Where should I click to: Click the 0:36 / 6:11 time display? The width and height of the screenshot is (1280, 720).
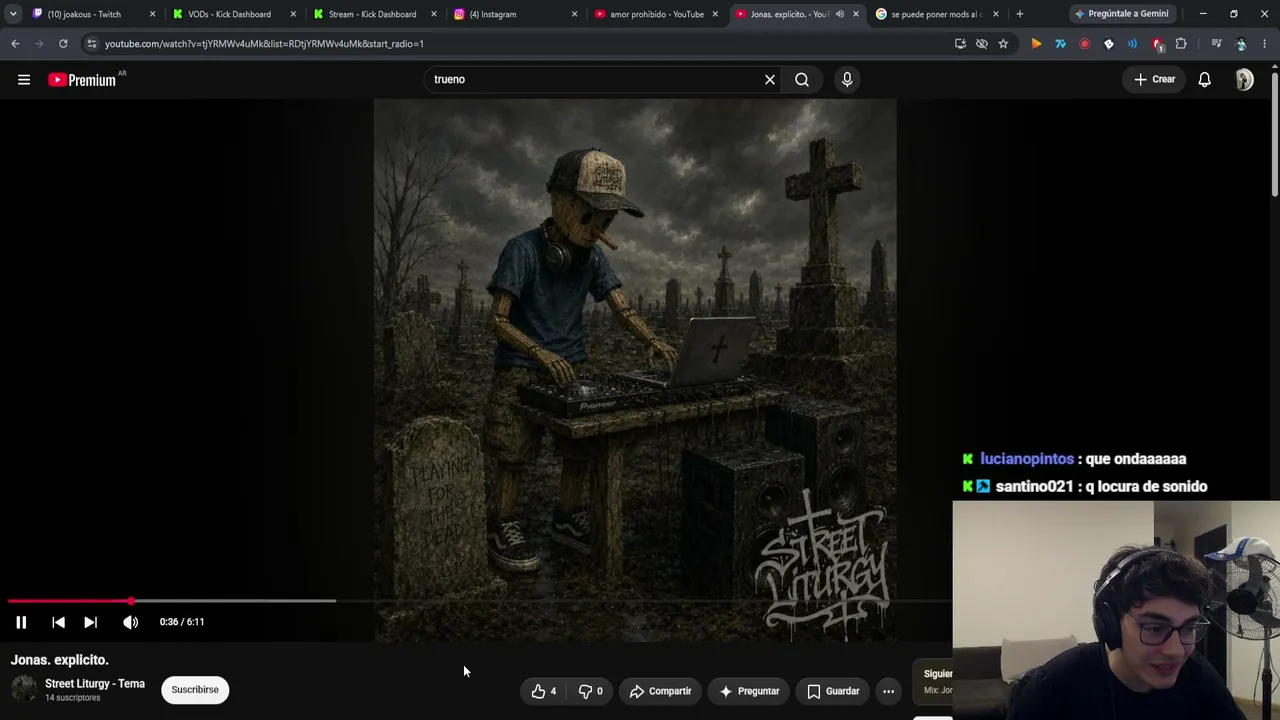(x=182, y=622)
